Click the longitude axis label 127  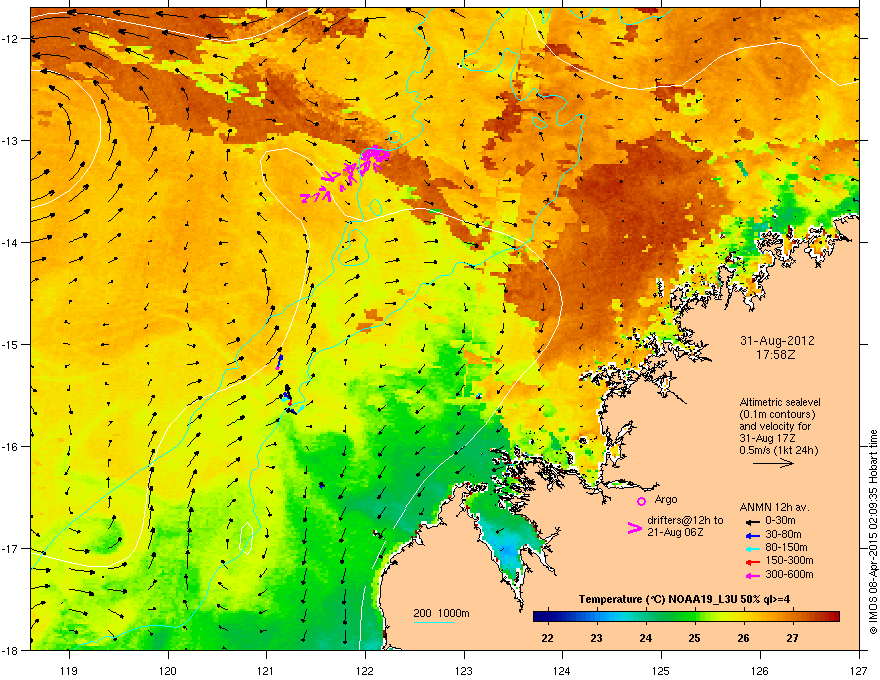point(859,671)
